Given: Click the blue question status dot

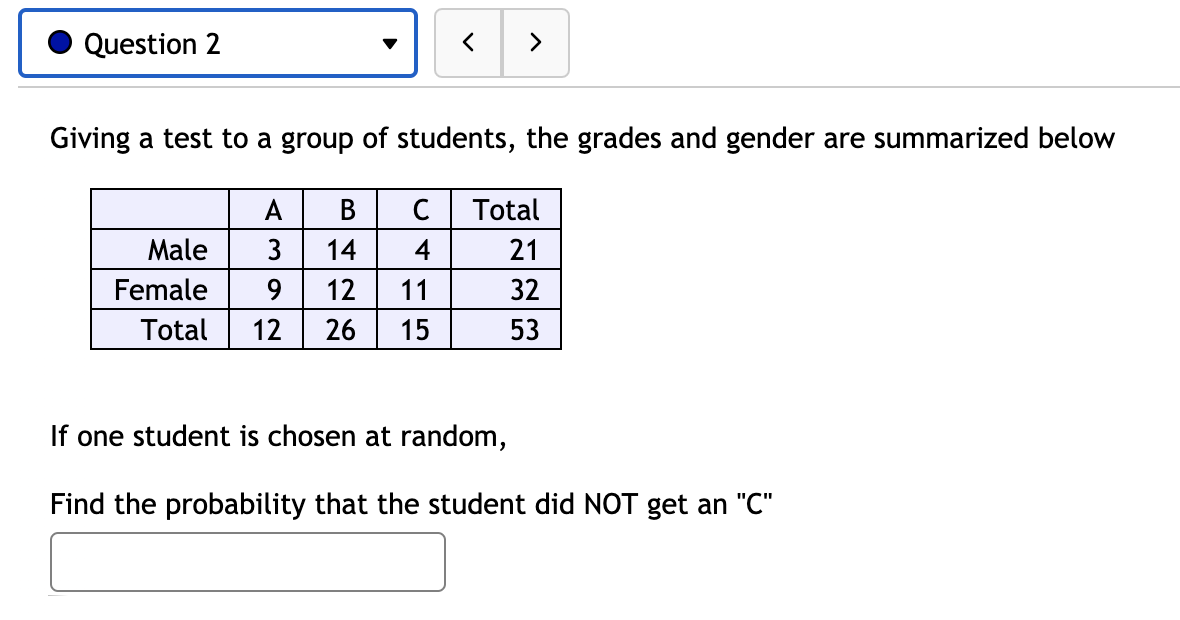Looking at the screenshot, I should coord(60,44).
